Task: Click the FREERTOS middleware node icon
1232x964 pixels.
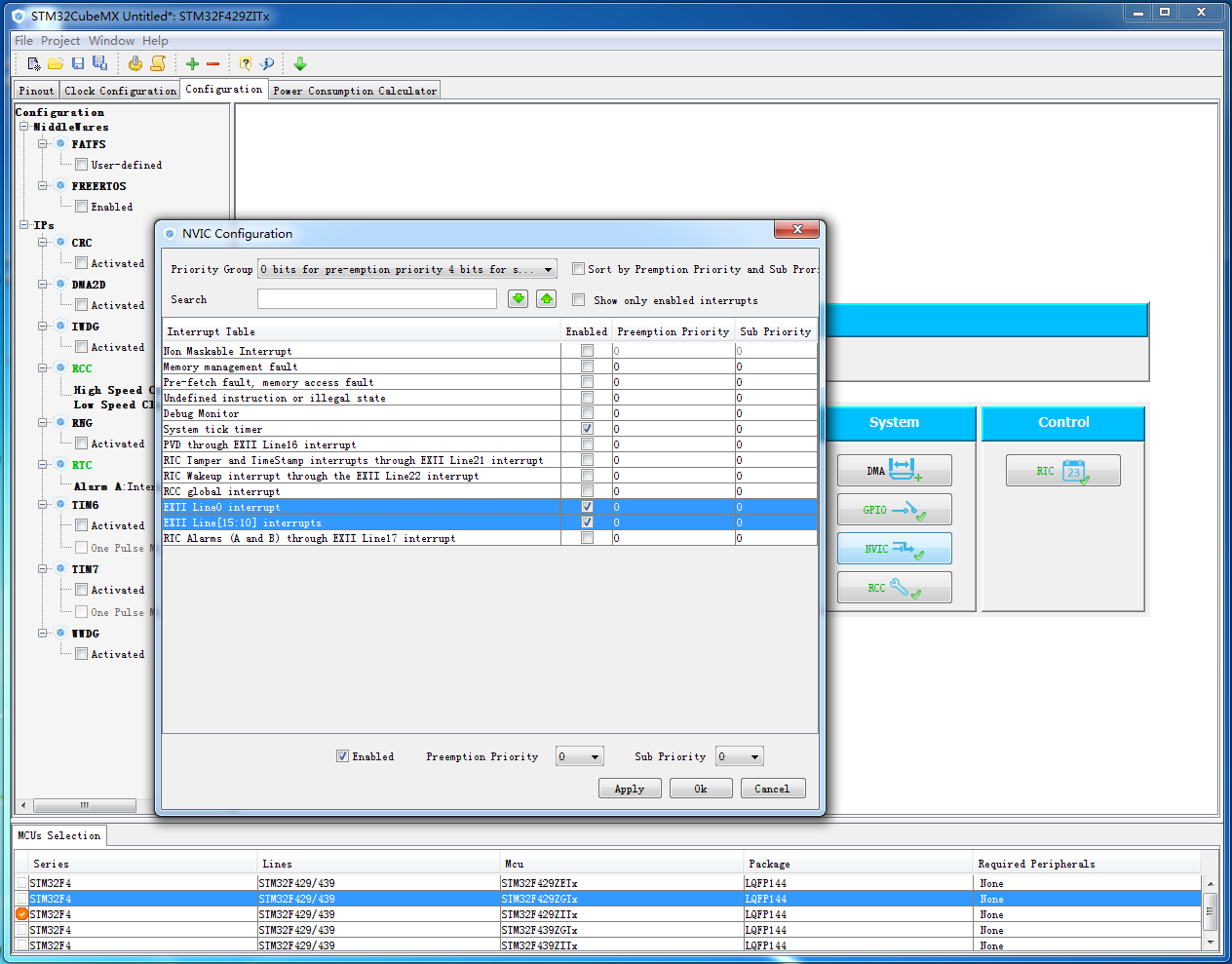Action: (x=60, y=186)
